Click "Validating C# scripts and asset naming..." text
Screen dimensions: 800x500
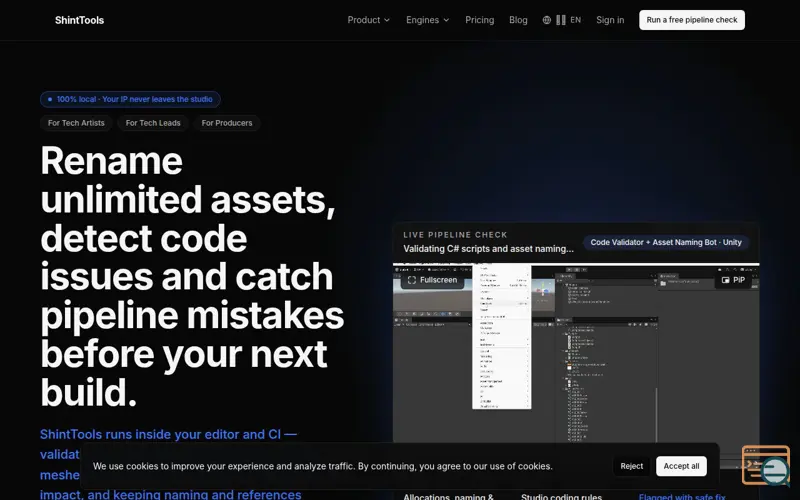click(488, 249)
